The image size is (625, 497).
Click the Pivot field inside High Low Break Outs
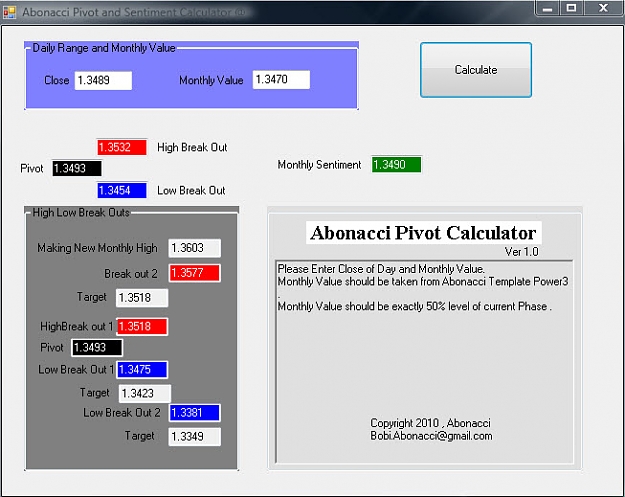97,348
